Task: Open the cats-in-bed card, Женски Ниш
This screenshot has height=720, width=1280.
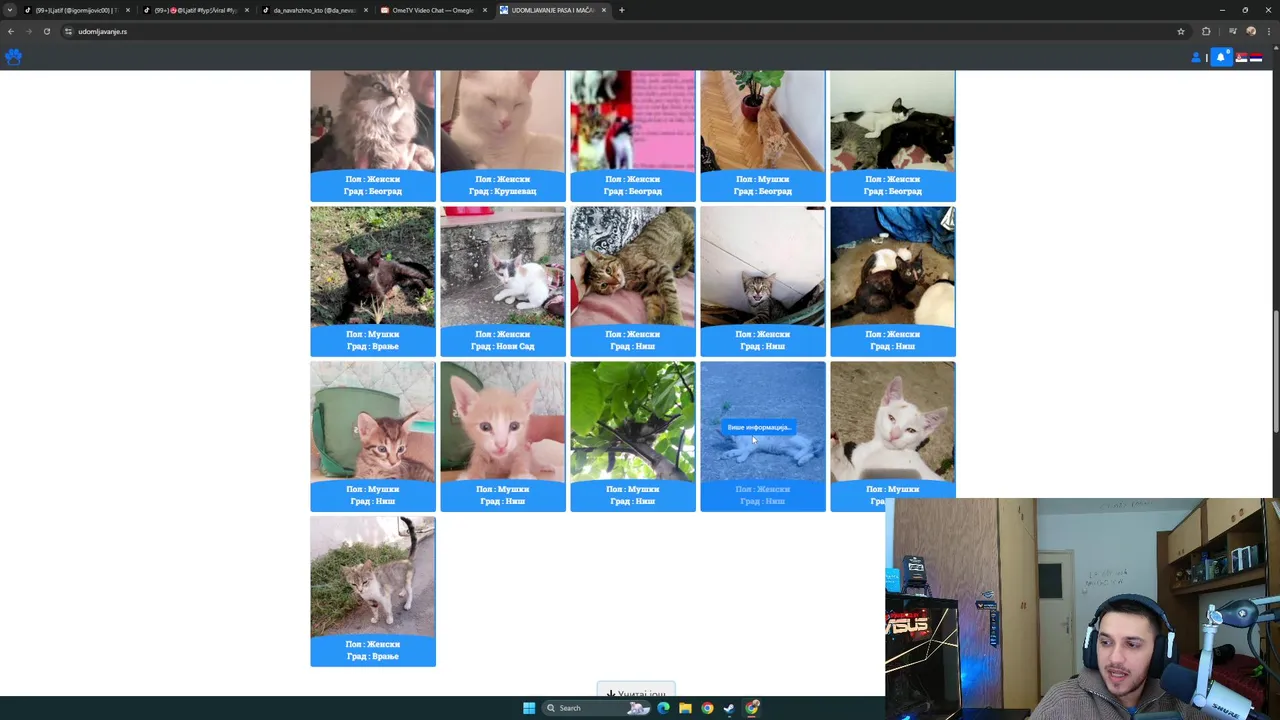Action: pos(893,281)
